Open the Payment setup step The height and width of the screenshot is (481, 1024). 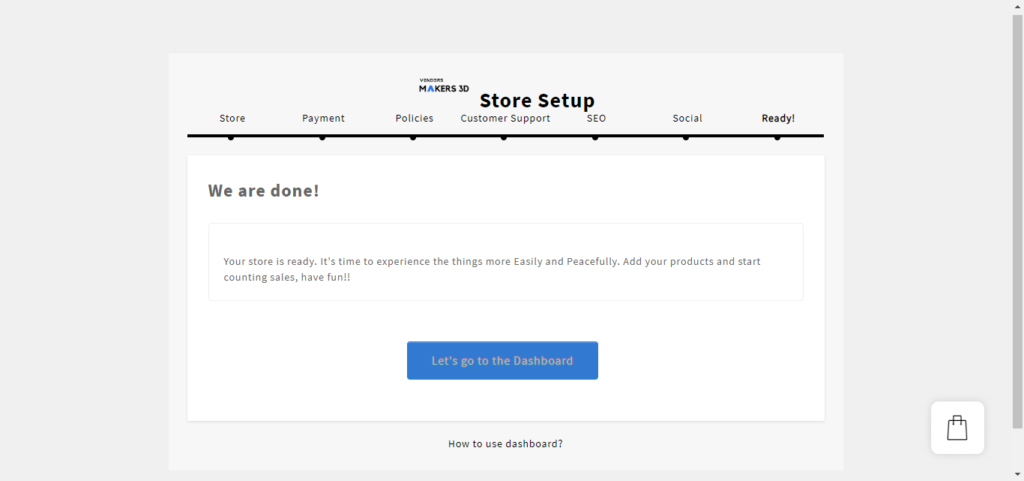pos(323,118)
